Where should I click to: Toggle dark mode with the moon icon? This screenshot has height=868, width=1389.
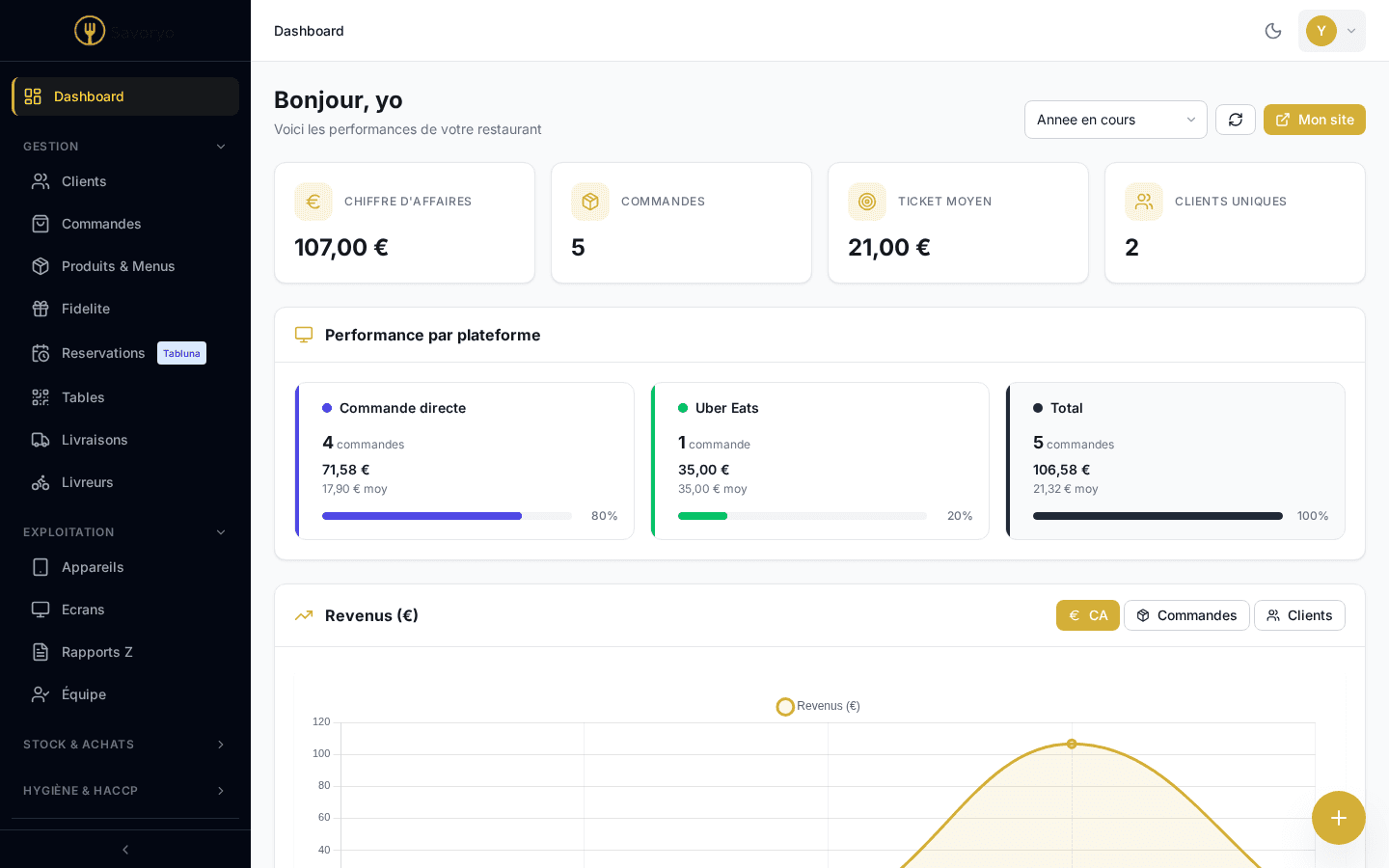[x=1273, y=31]
